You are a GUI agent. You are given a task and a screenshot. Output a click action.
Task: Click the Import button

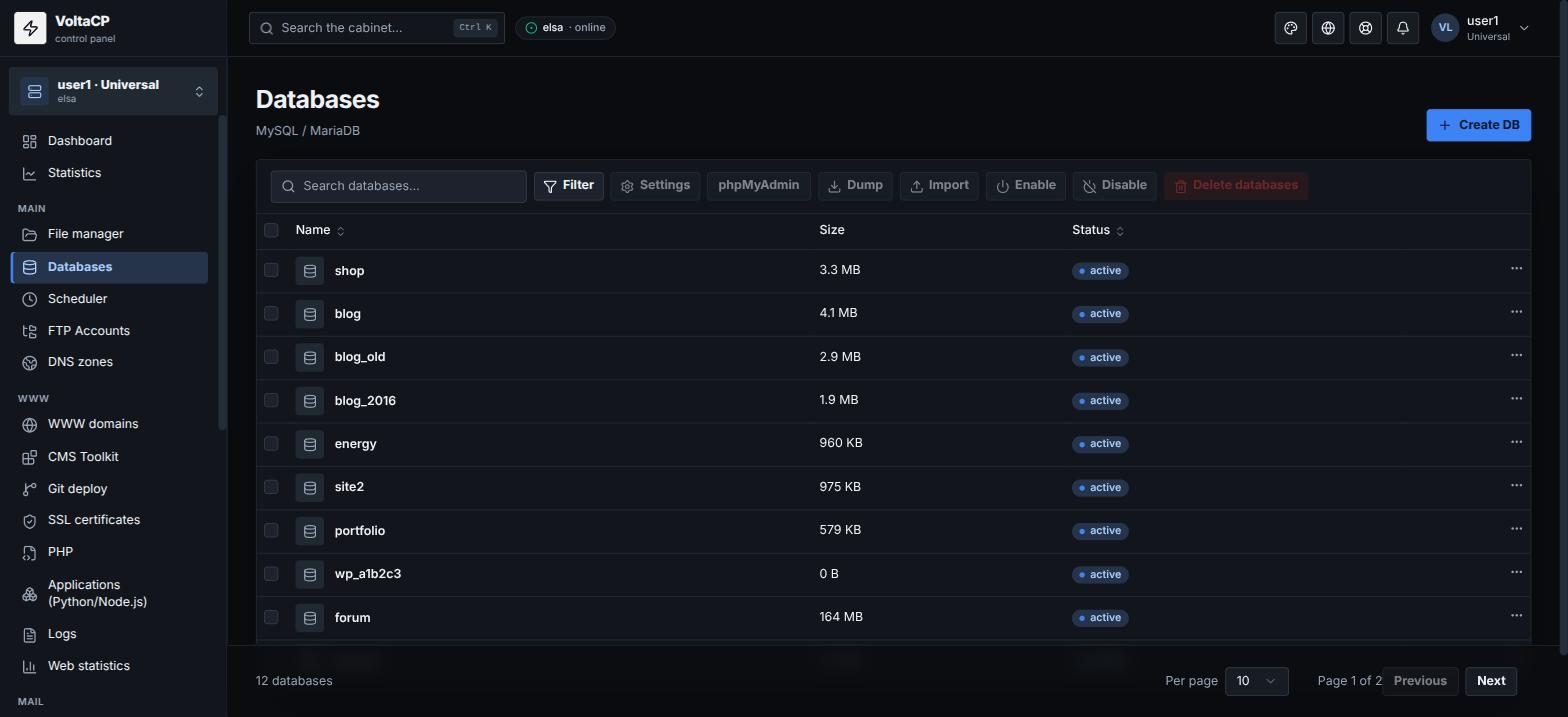939,186
